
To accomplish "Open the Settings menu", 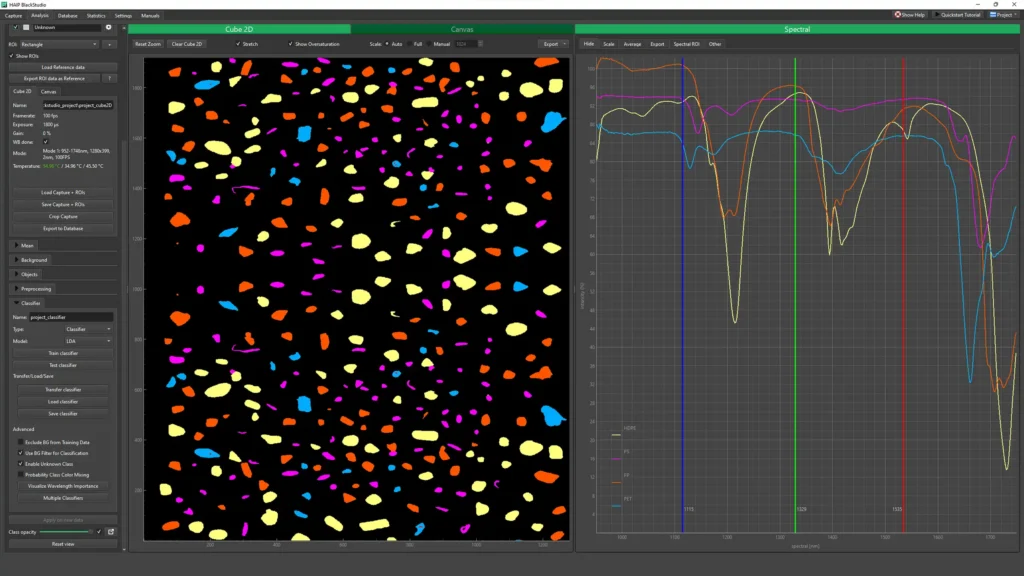I will tap(123, 16).
